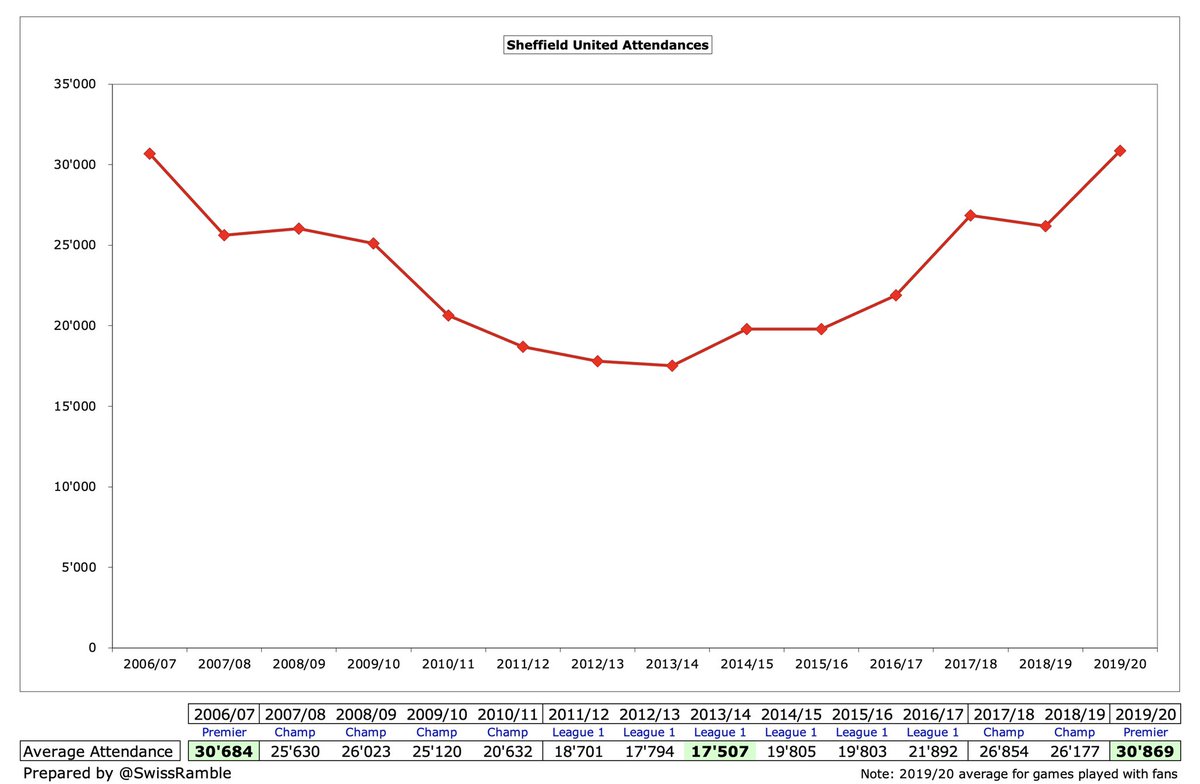Click the 2016/17 data point marker
1200x784 pixels.
(x=896, y=295)
